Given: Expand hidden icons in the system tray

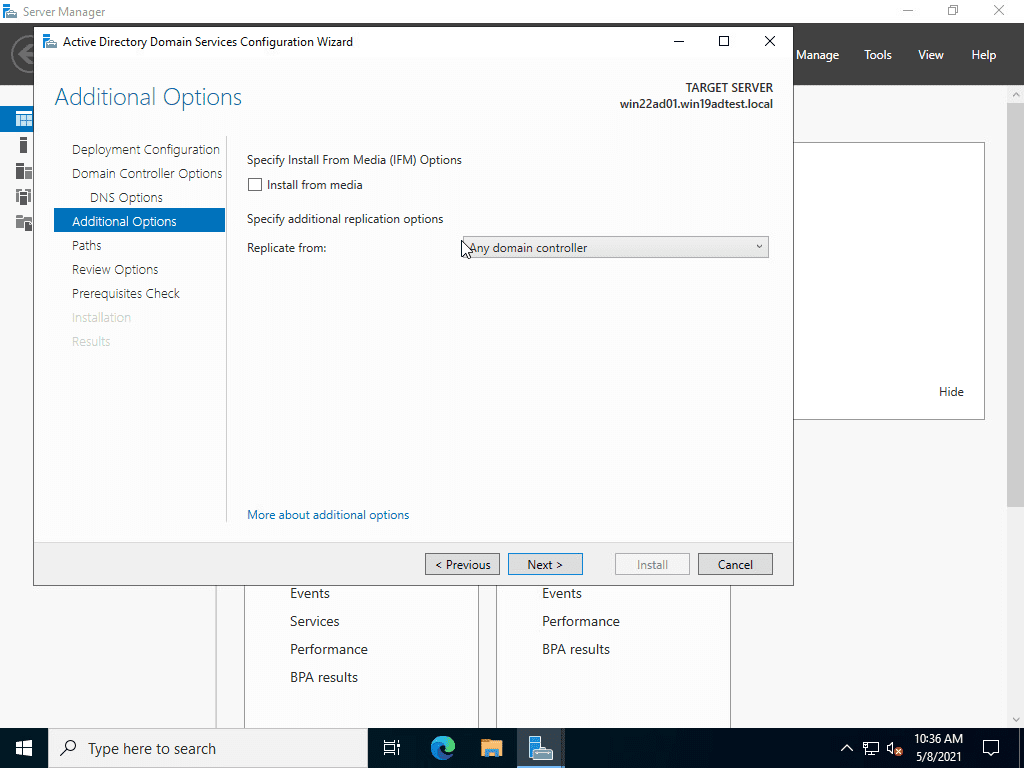Looking at the screenshot, I should click(846, 747).
